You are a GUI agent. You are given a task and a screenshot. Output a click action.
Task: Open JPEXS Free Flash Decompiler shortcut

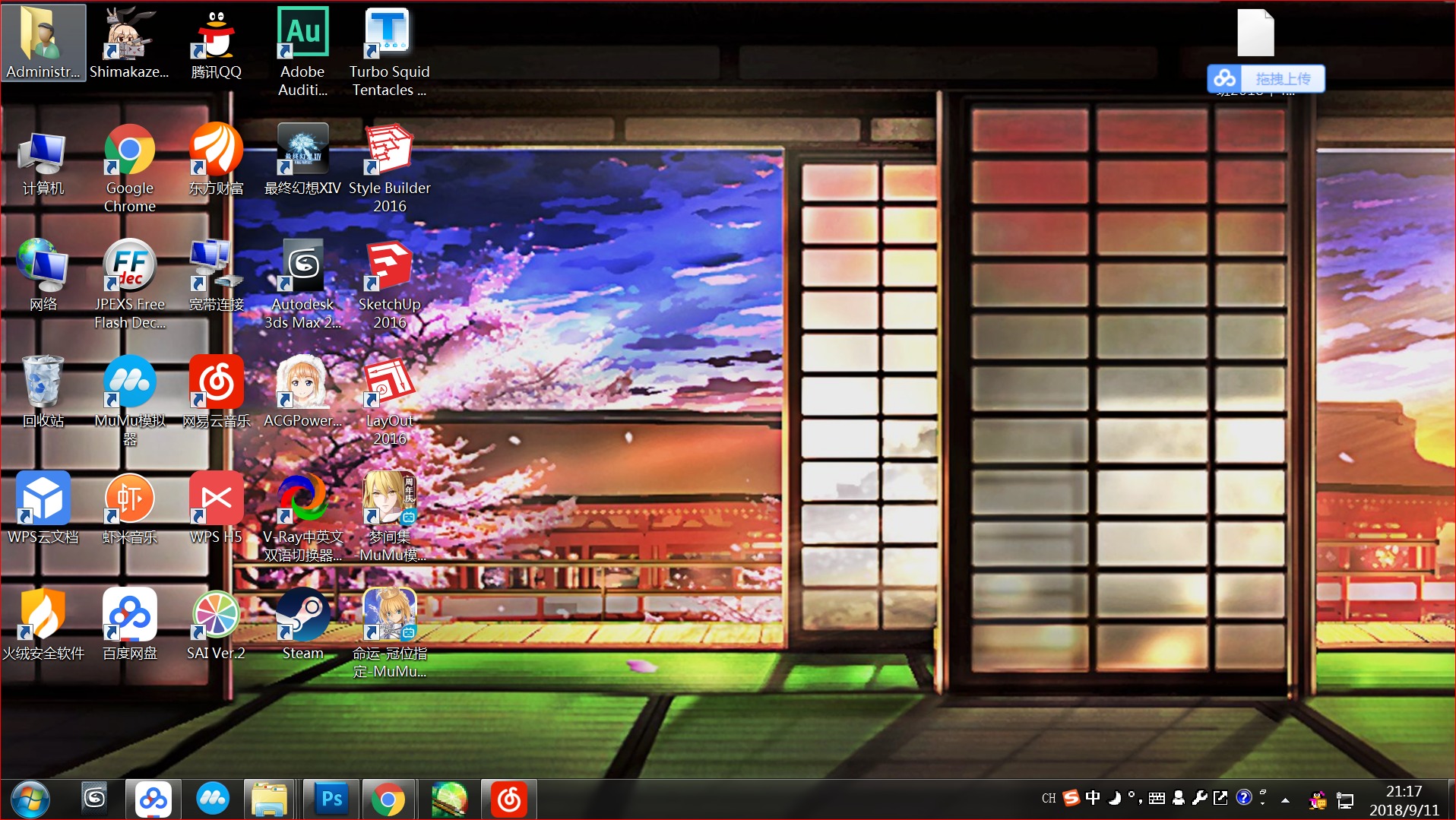tap(130, 285)
